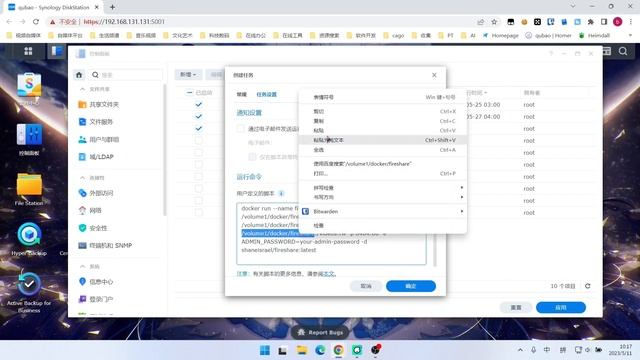Open the DSM main menu grid icon
This screenshot has height=360, width=640.
pyautogui.click(x=28, y=51)
